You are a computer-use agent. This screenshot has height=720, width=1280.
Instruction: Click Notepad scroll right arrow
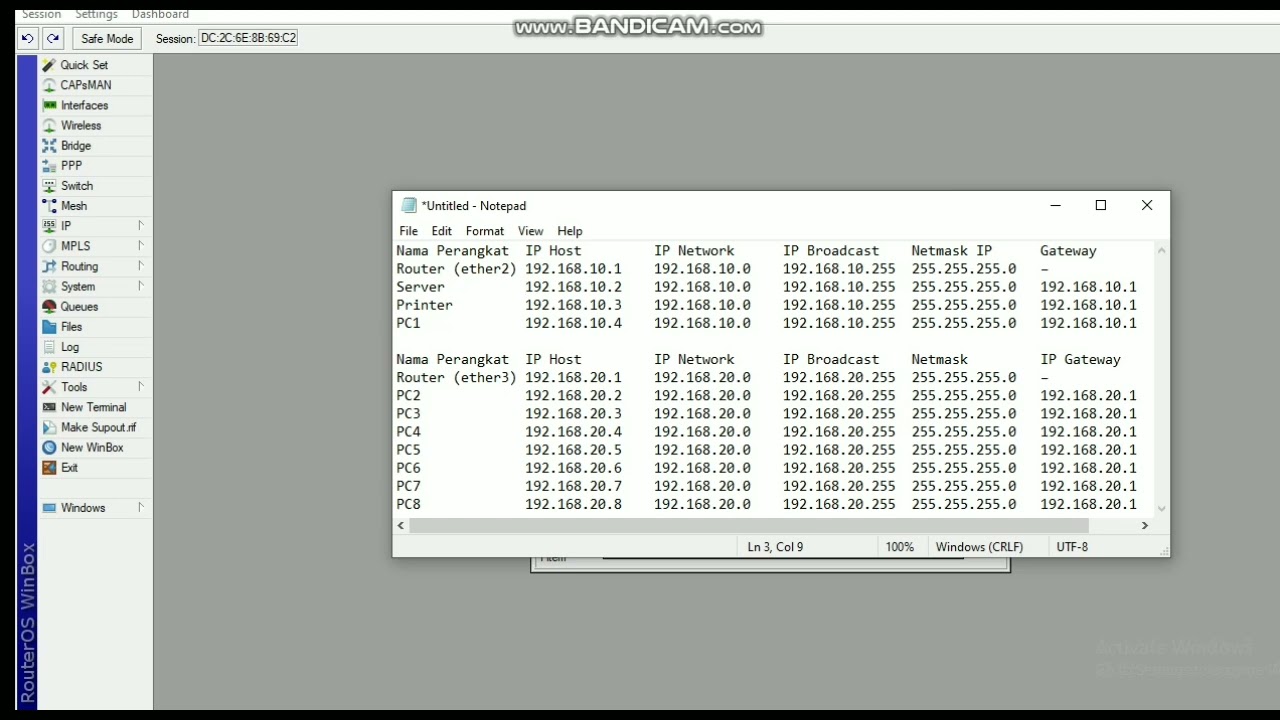(1145, 525)
